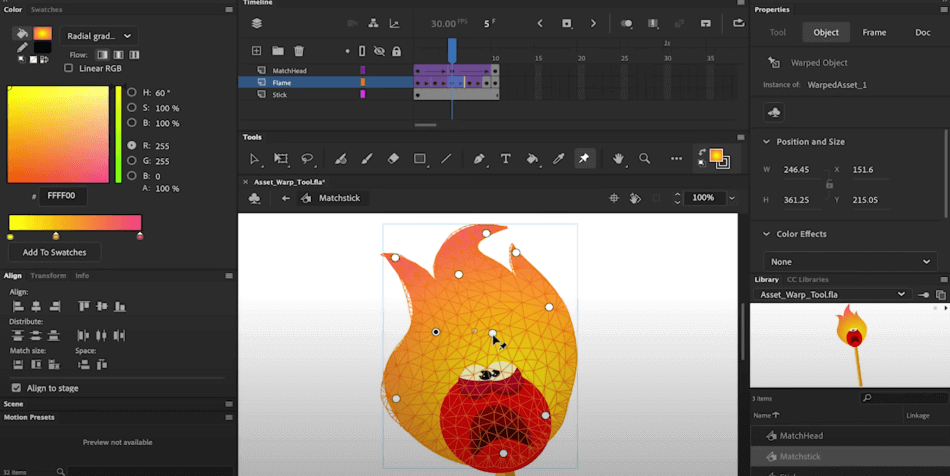Click the graph icon in Timeline header
The height and width of the screenshot is (476, 950).
point(394,24)
